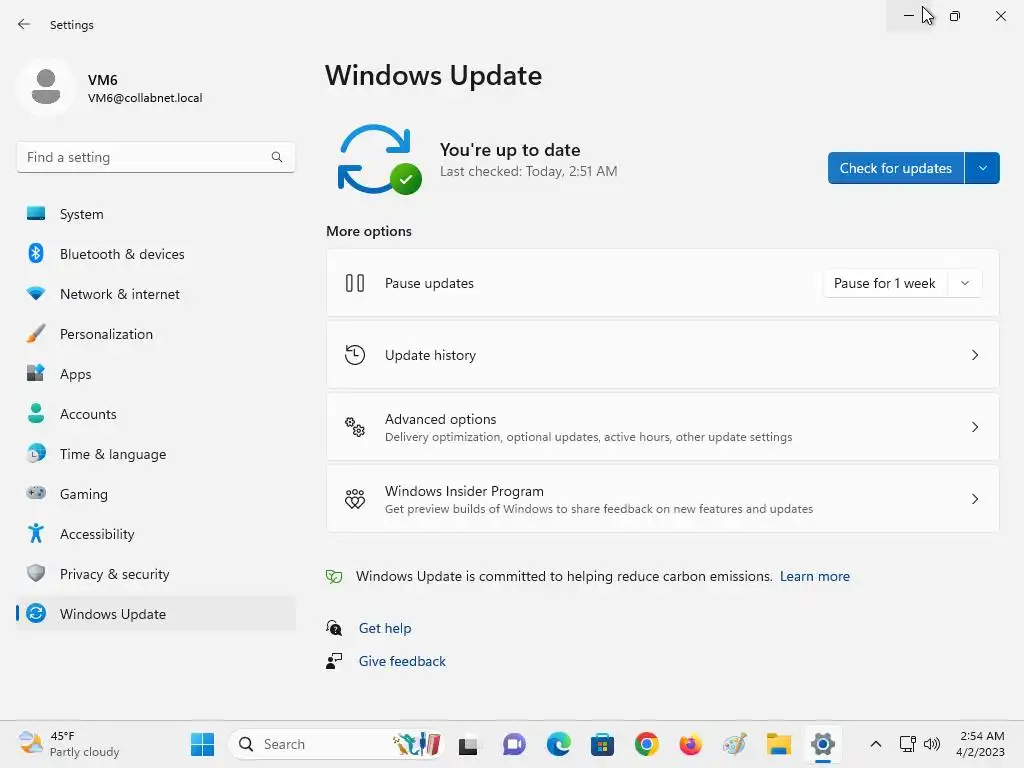This screenshot has height=768, width=1024.
Task: Click the VM6@collabnet.local account email
Action: 145,98
